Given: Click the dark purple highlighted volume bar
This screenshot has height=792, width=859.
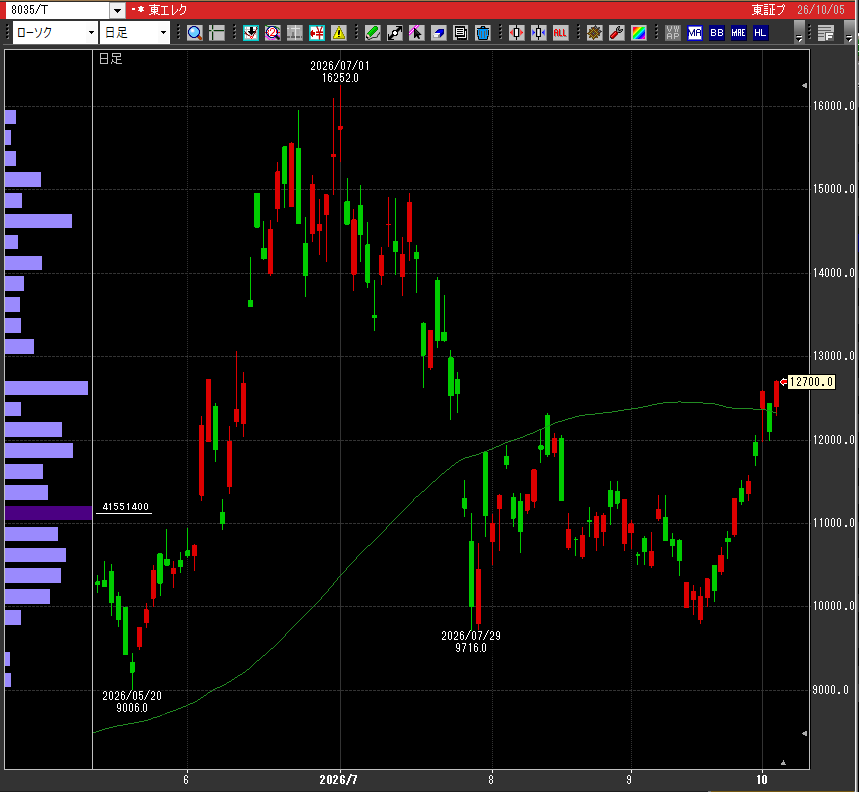Looking at the screenshot, I should pyautogui.click(x=48, y=513).
